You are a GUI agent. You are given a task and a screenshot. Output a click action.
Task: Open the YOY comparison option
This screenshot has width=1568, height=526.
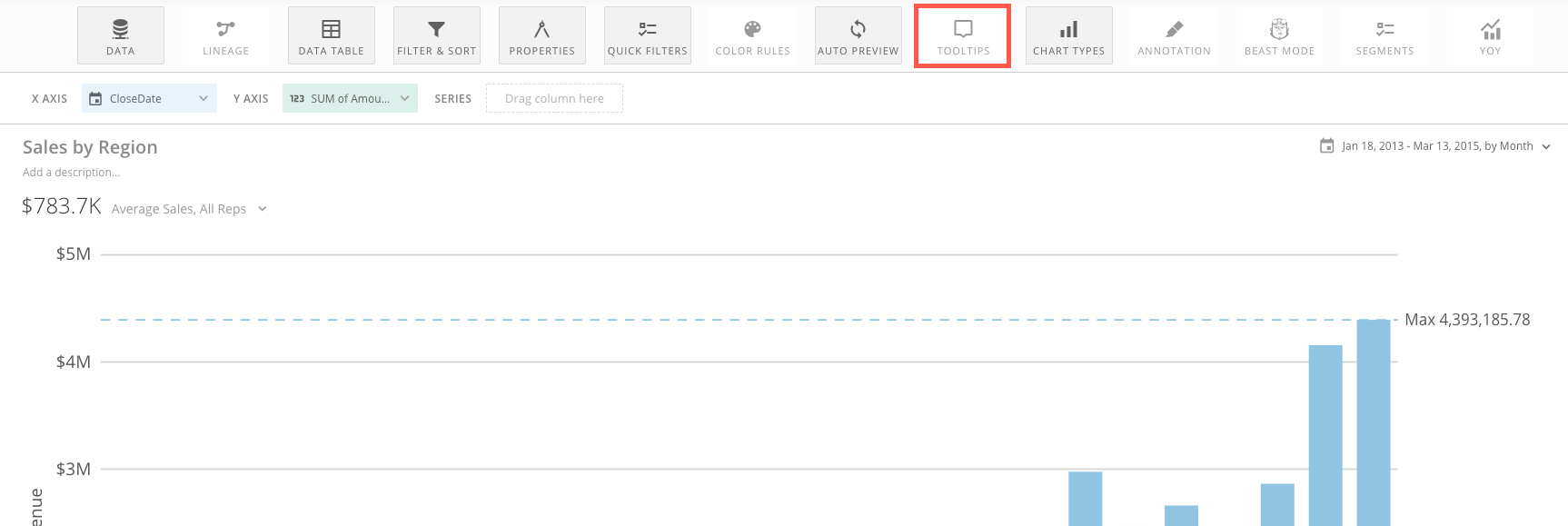click(1490, 36)
